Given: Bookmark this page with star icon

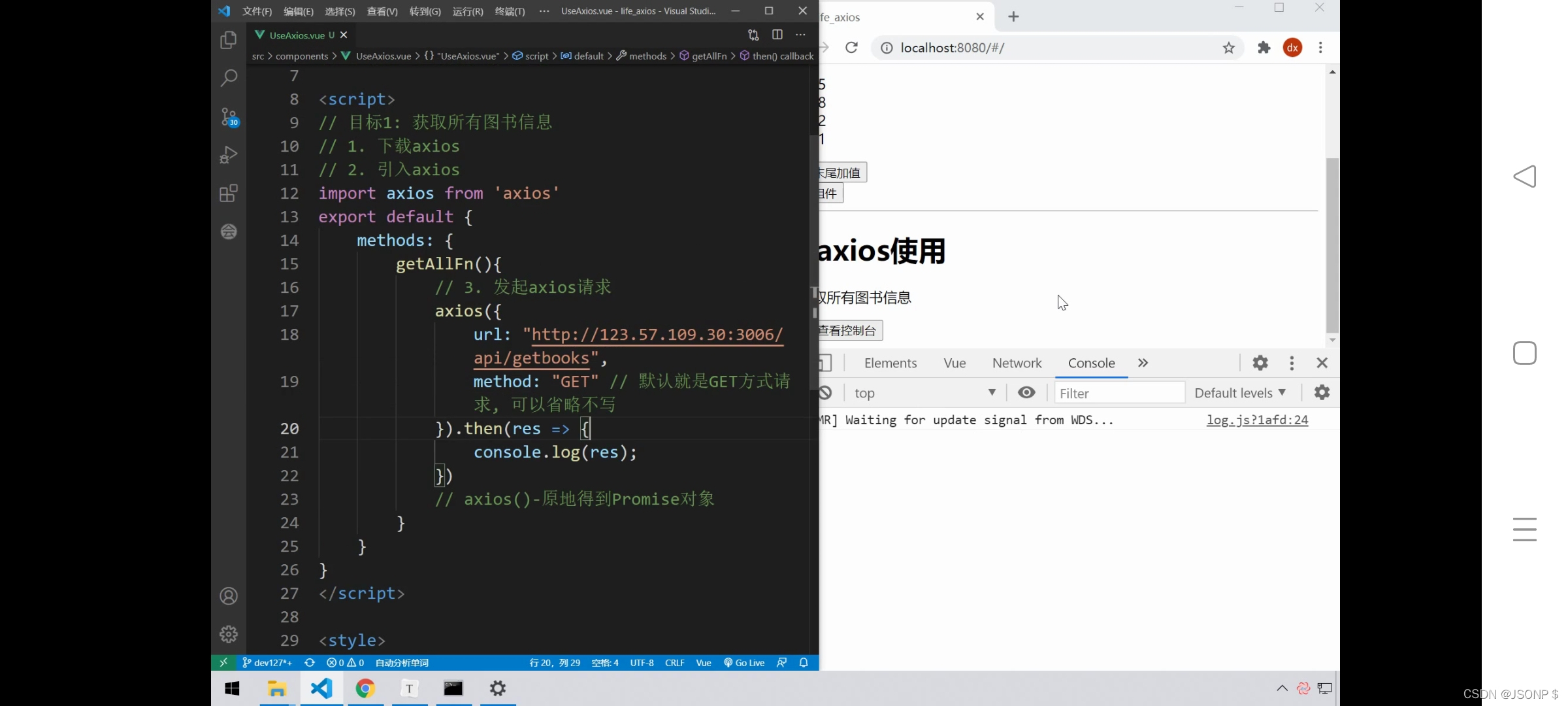Looking at the screenshot, I should tap(1229, 48).
